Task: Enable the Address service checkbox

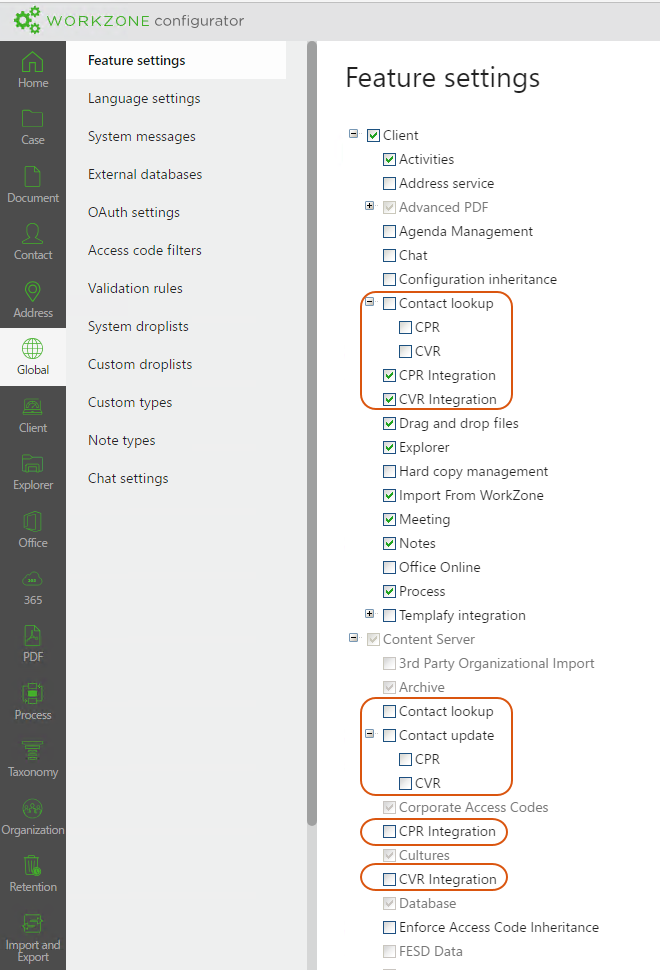Action: (x=389, y=184)
